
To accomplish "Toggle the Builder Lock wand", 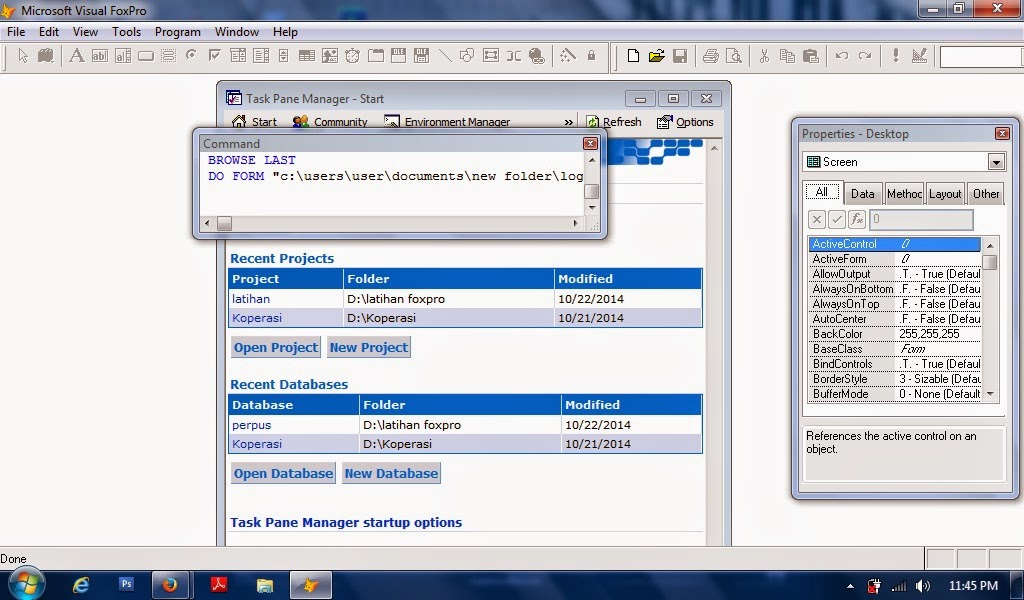I will pyautogui.click(x=568, y=56).
